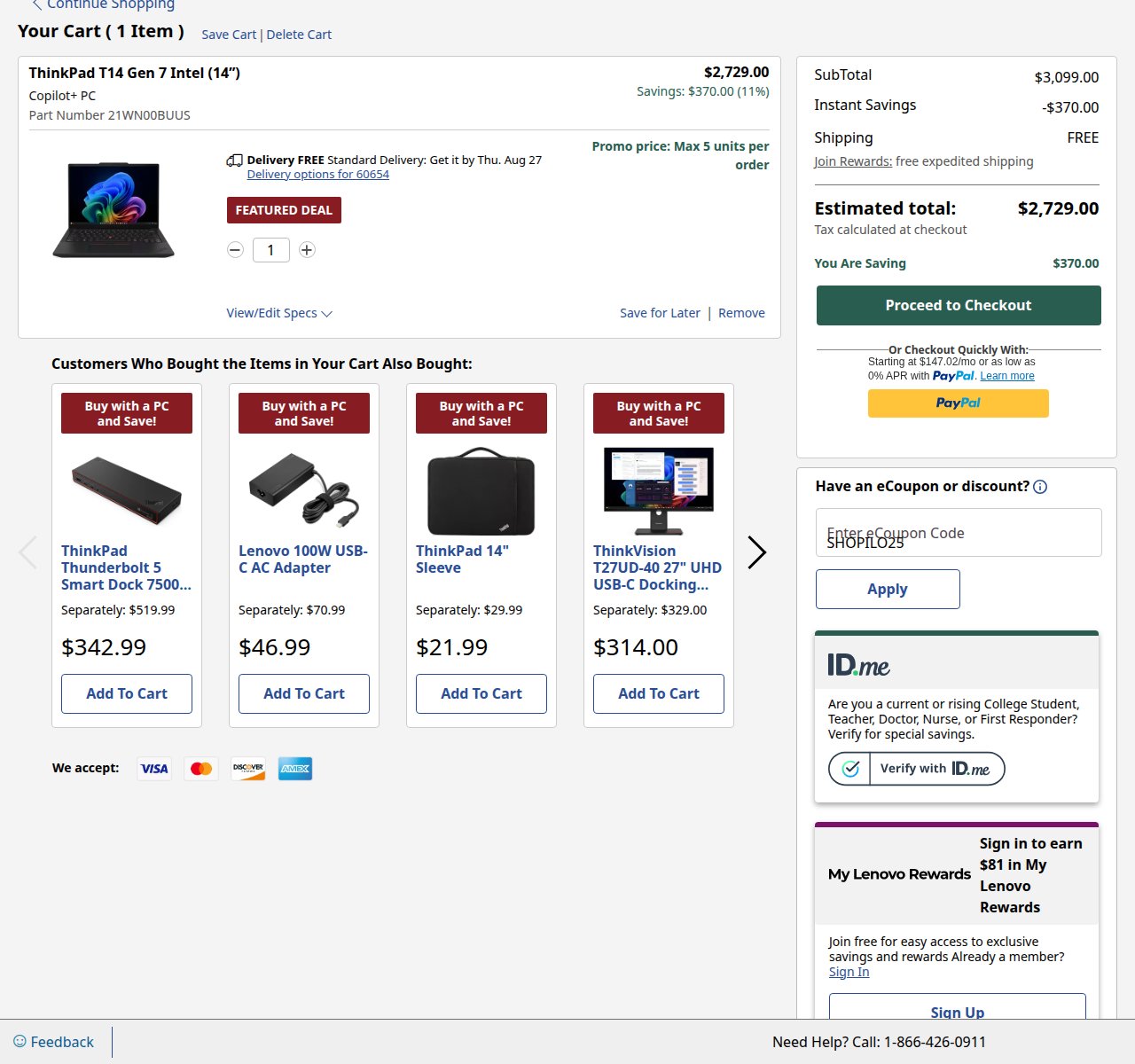This screenshot has height=1064, width=1135.
Task: Click Part Number 21WN00BUUS text
Action: click(110, 115)
